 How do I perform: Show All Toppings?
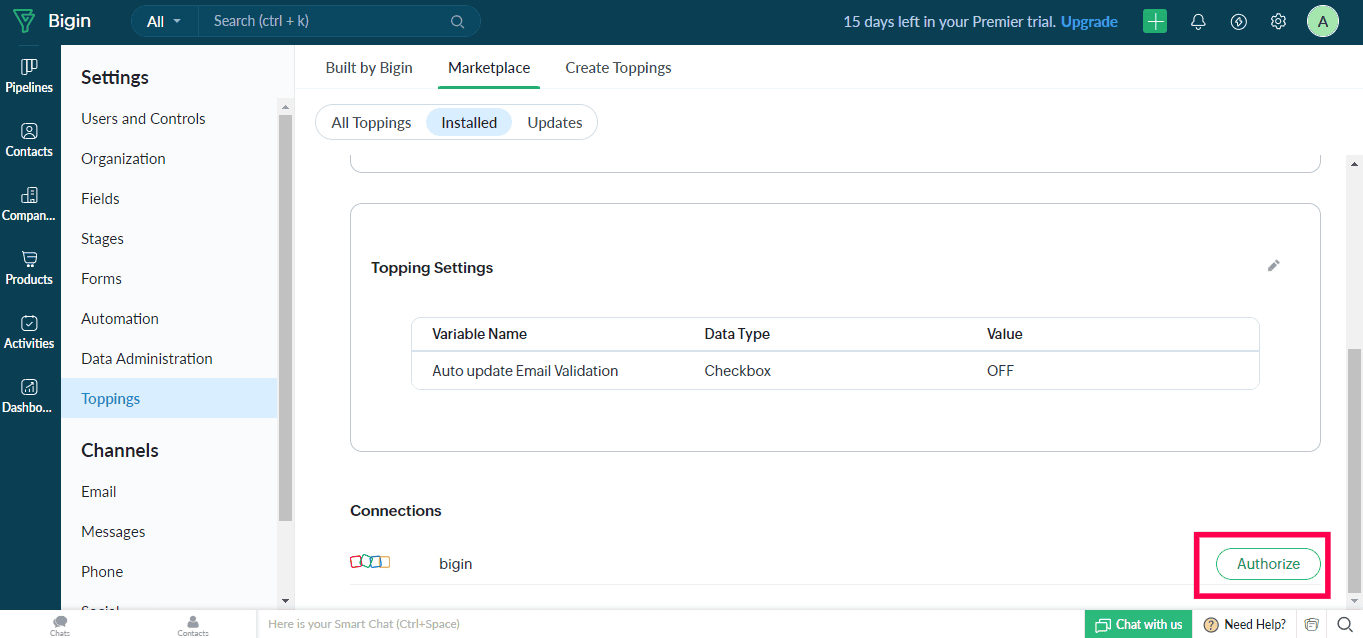(371, 122)
